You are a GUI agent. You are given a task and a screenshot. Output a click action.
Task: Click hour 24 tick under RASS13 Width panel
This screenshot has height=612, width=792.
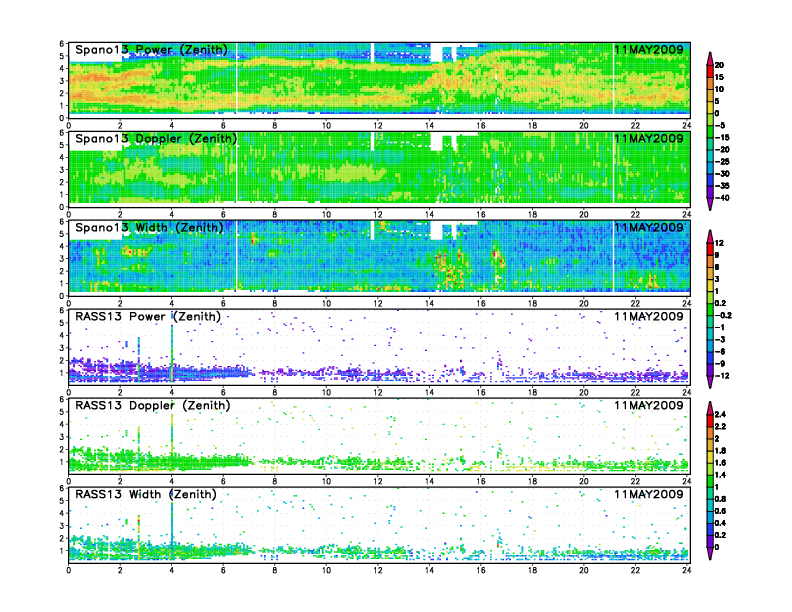pyautogui.click(x=686, y=570)
